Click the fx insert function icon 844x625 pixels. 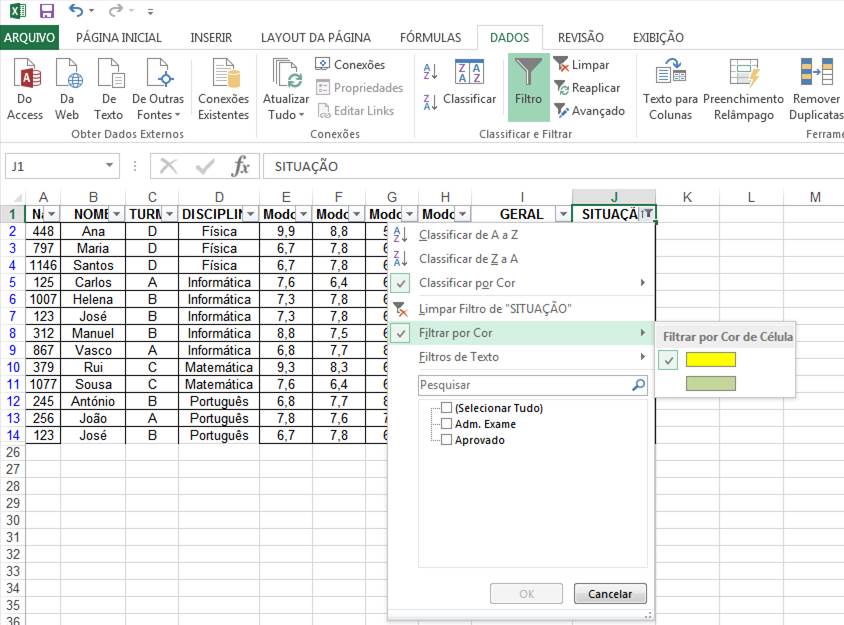240,166
